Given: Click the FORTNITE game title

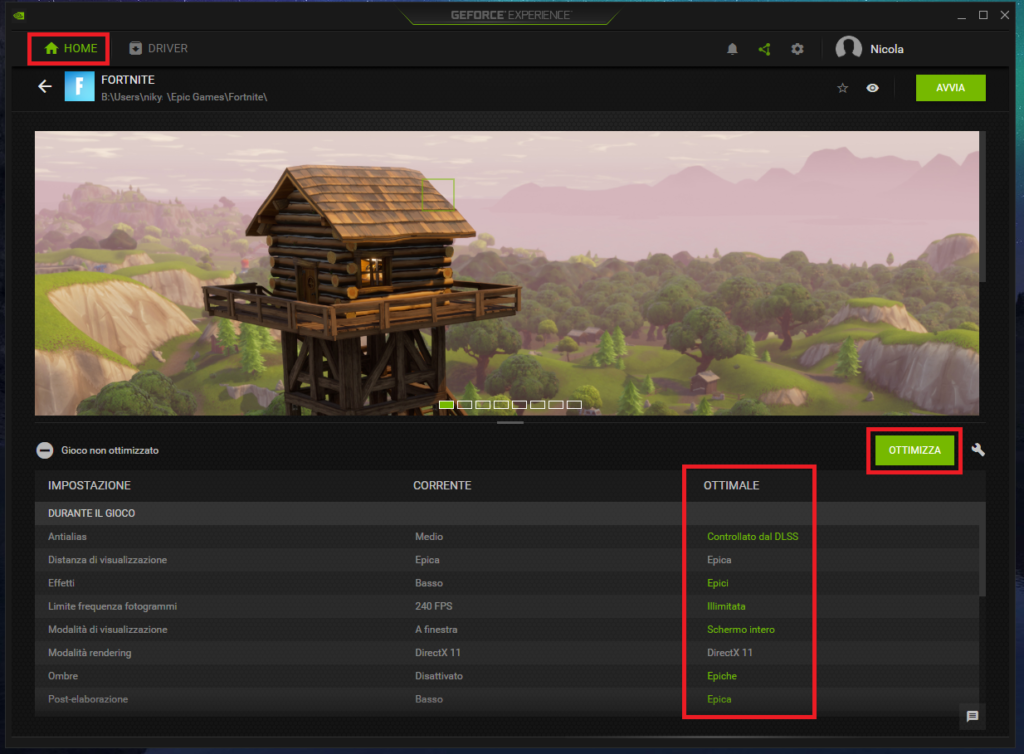Looking at the screenshot, I should 128,80.
